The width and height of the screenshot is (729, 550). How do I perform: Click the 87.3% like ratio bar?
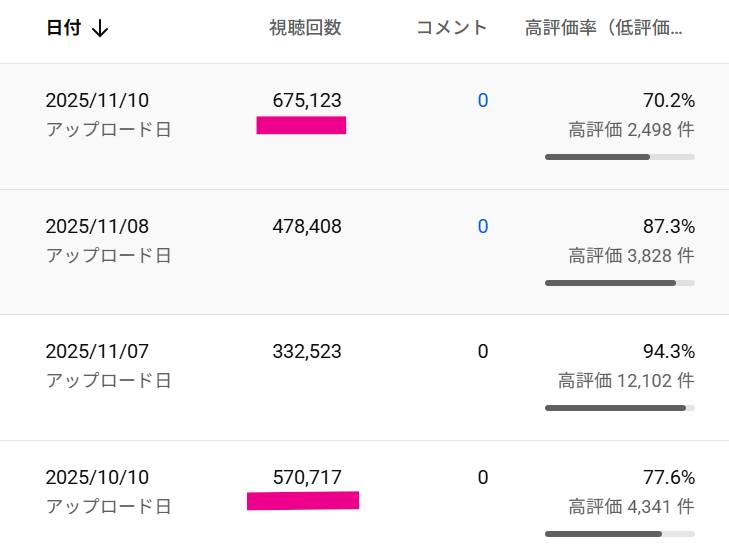620,283
